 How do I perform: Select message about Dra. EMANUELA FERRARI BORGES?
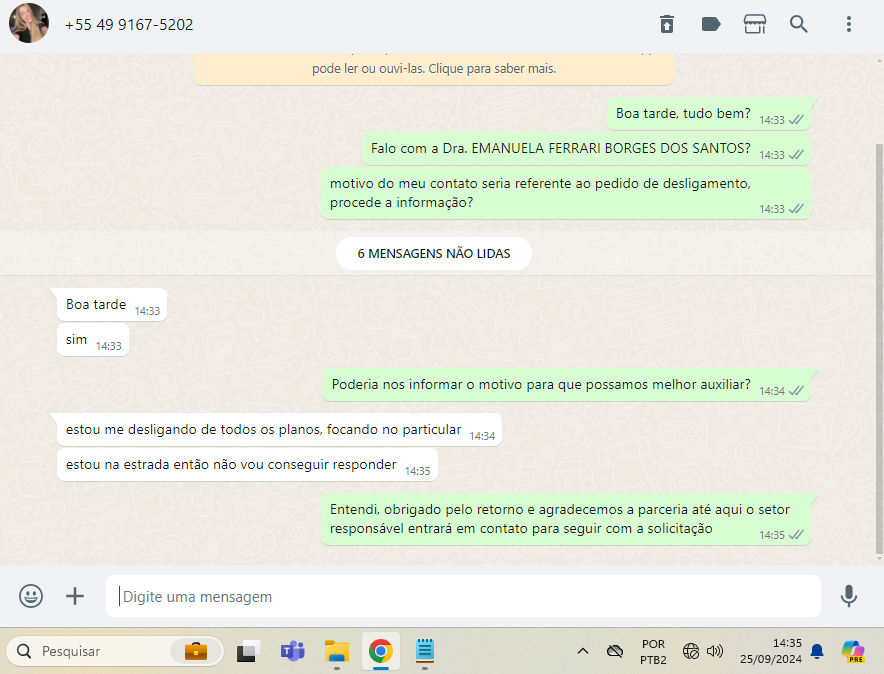[x=586, y=149]
